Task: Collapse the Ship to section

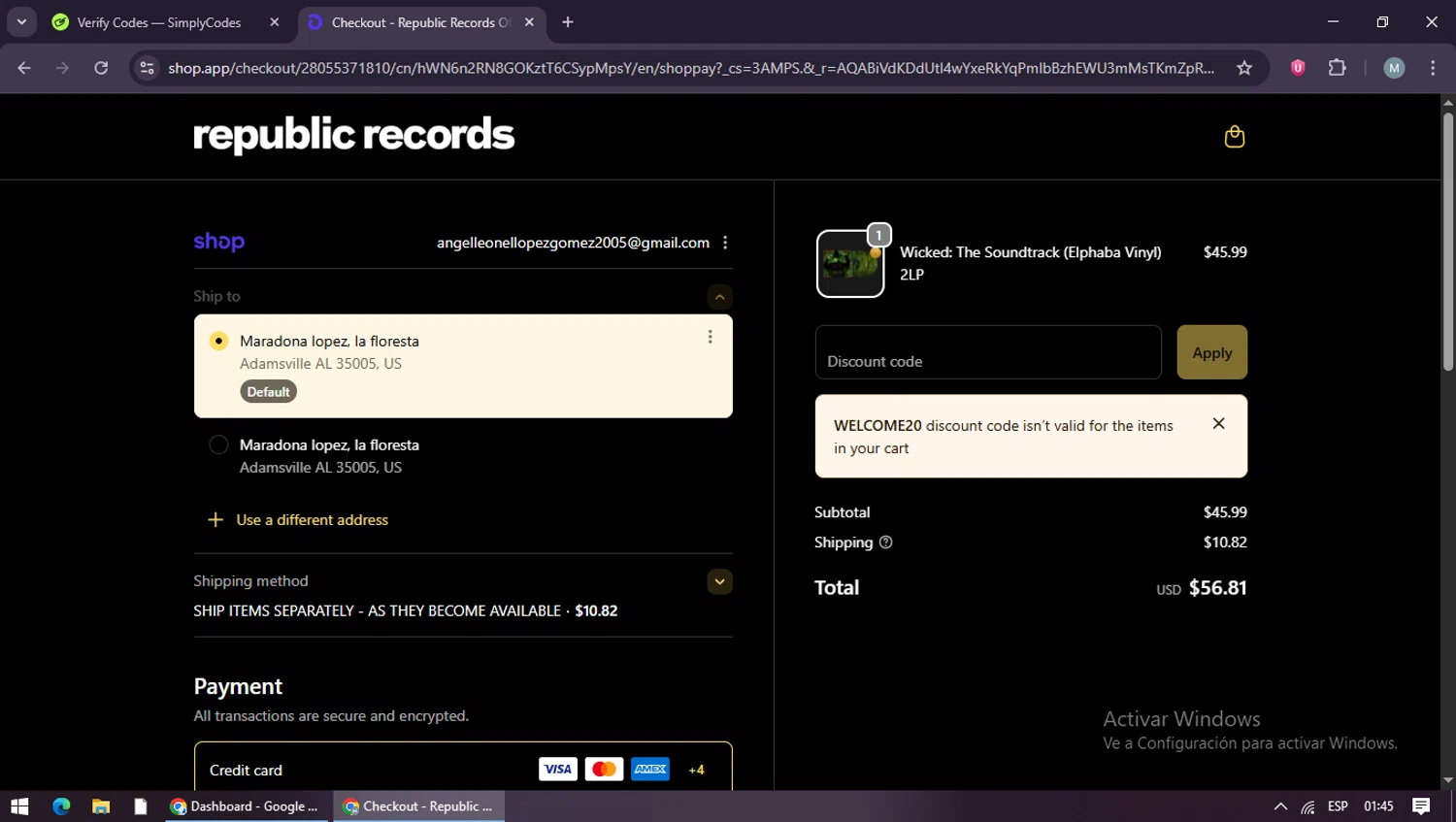Action: coord(719,297)
